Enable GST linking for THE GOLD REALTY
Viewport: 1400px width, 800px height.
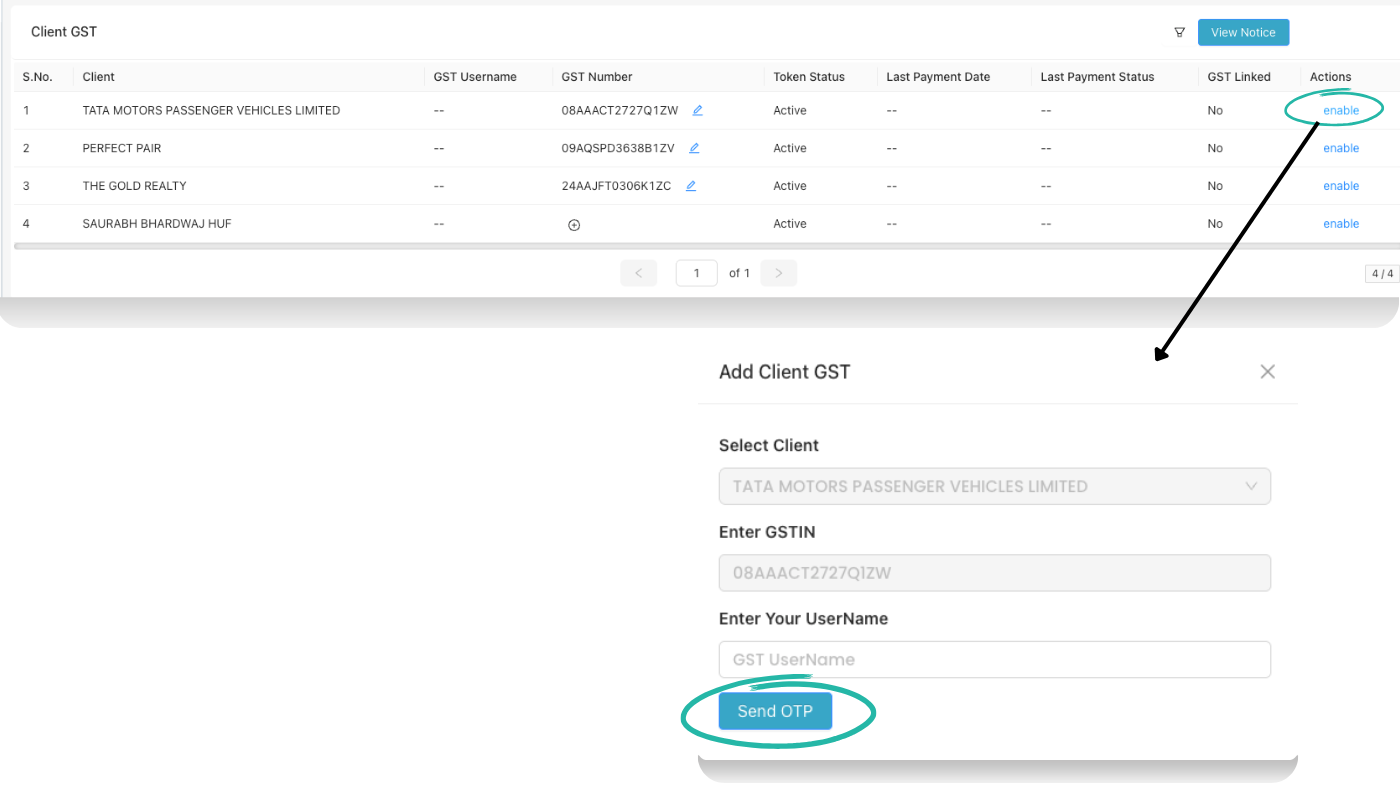pos(1340,186)
